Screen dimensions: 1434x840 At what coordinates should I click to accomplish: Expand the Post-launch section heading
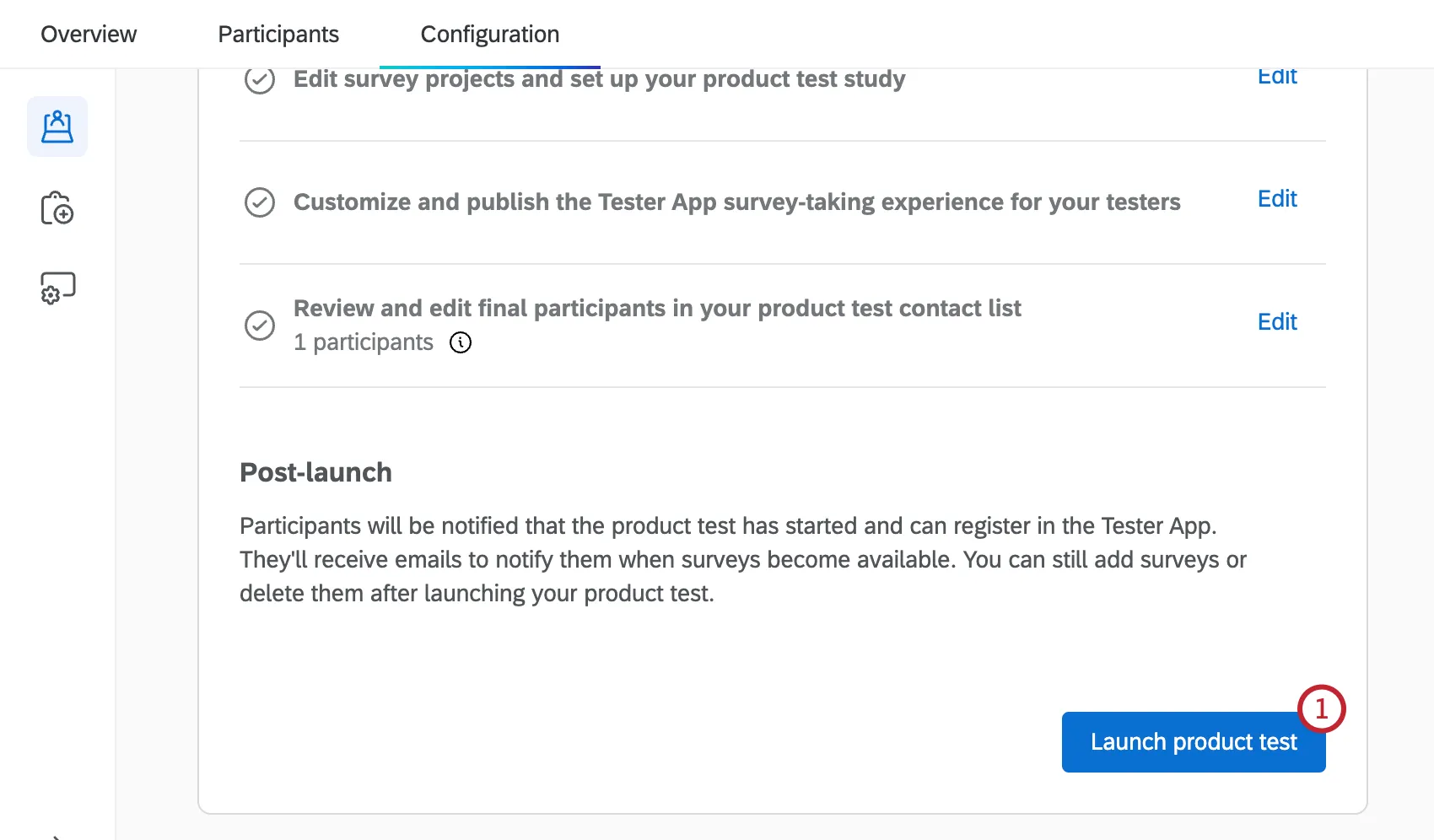tap(315, 472)
